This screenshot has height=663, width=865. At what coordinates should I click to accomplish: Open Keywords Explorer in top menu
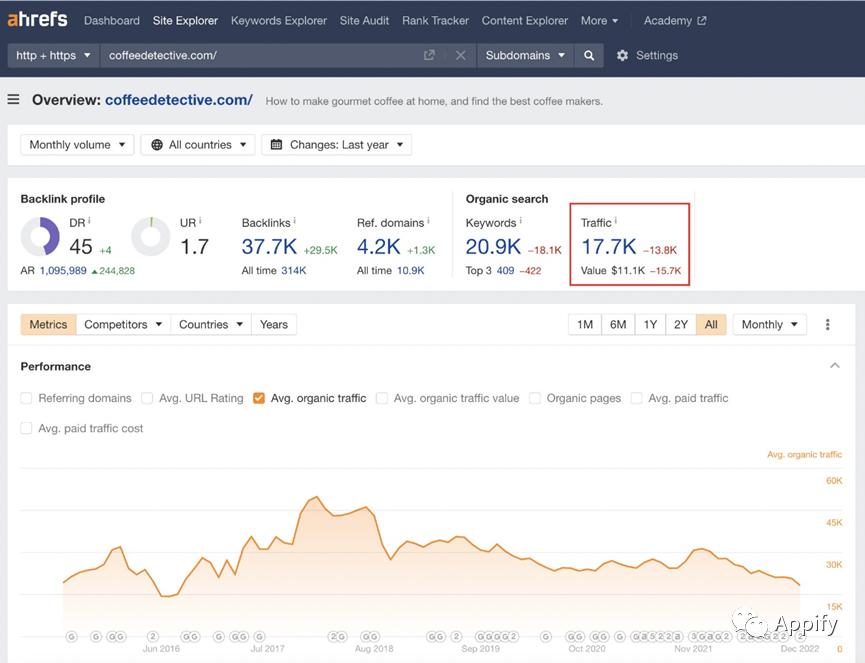coord(278,20)
